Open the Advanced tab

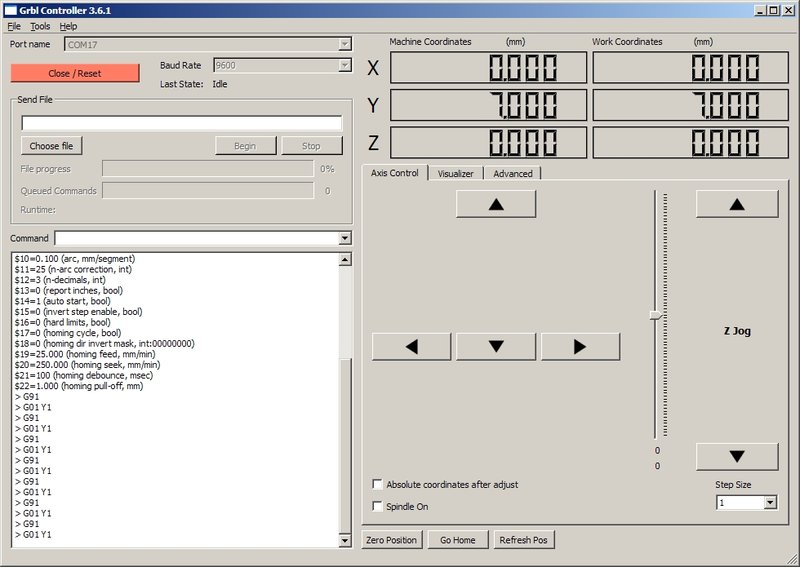513,173
